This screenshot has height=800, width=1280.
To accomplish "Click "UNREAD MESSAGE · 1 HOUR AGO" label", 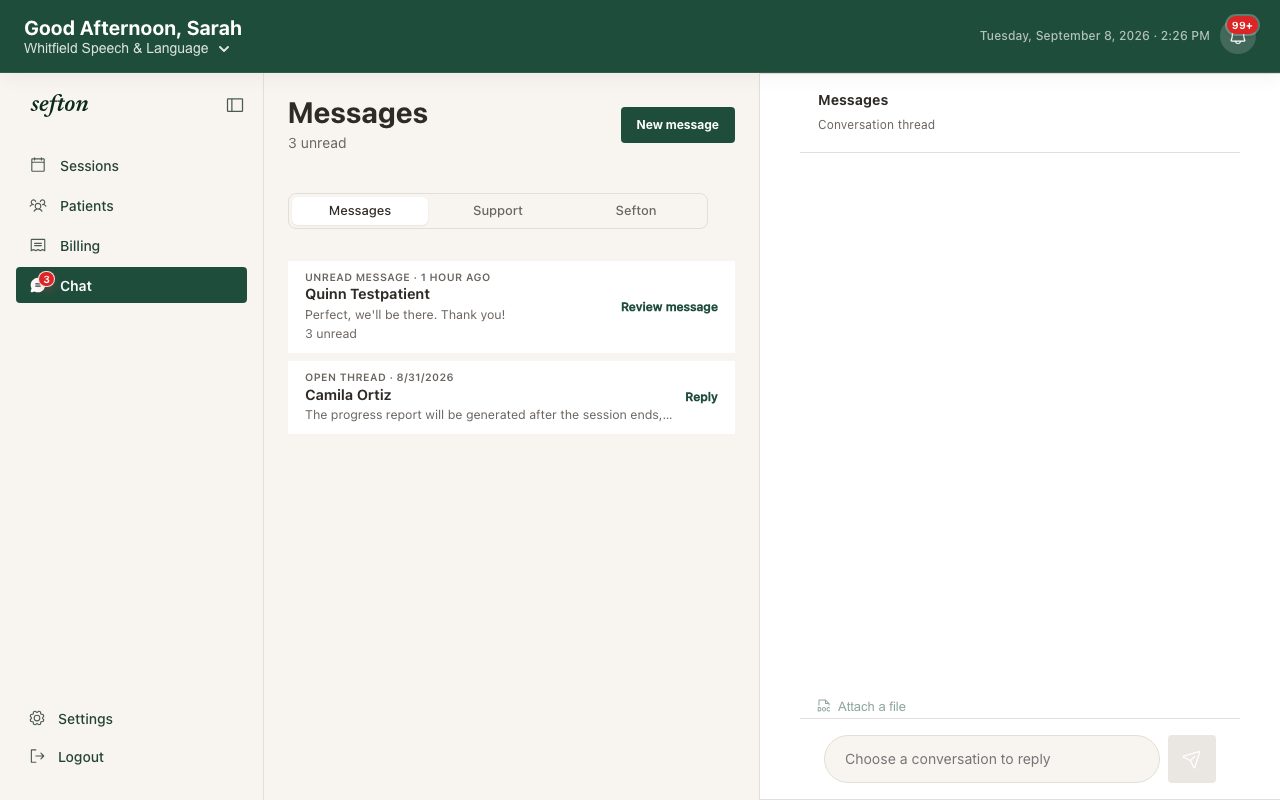I will [398, 277].
